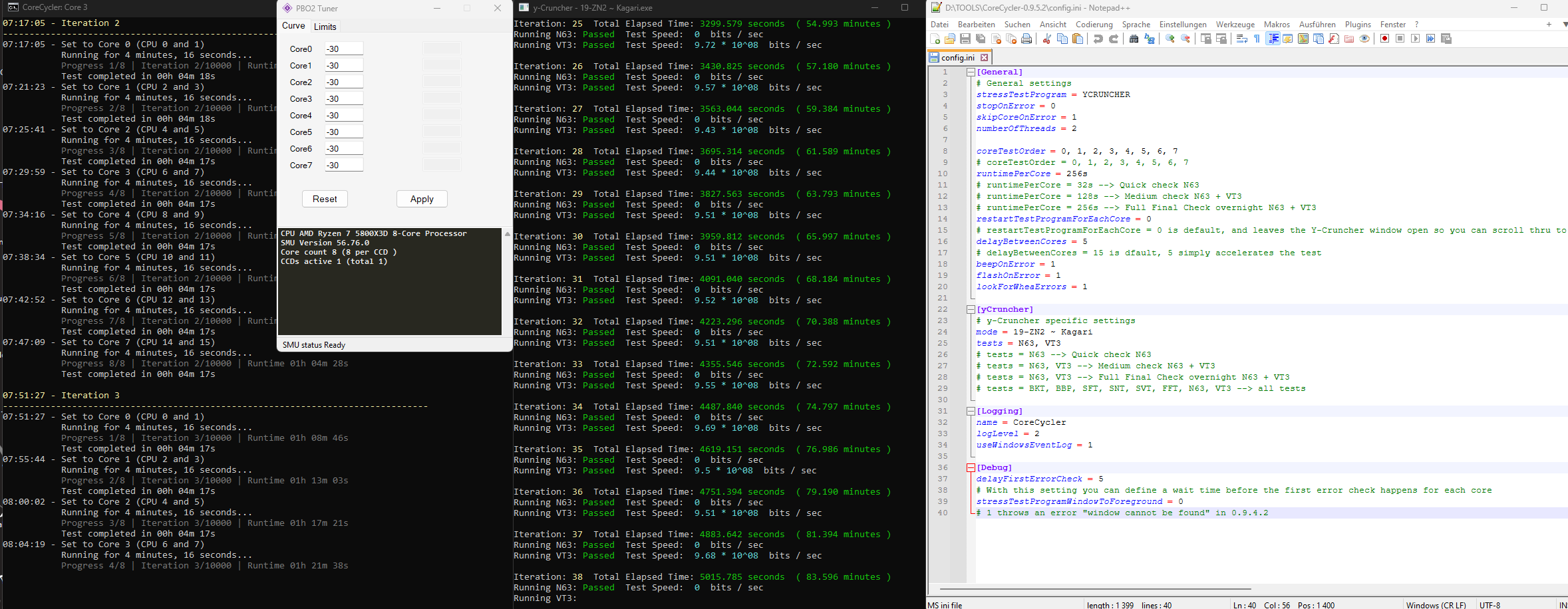
Task: Cut the selection with the scissors icon
Action: pos(1046,39)
